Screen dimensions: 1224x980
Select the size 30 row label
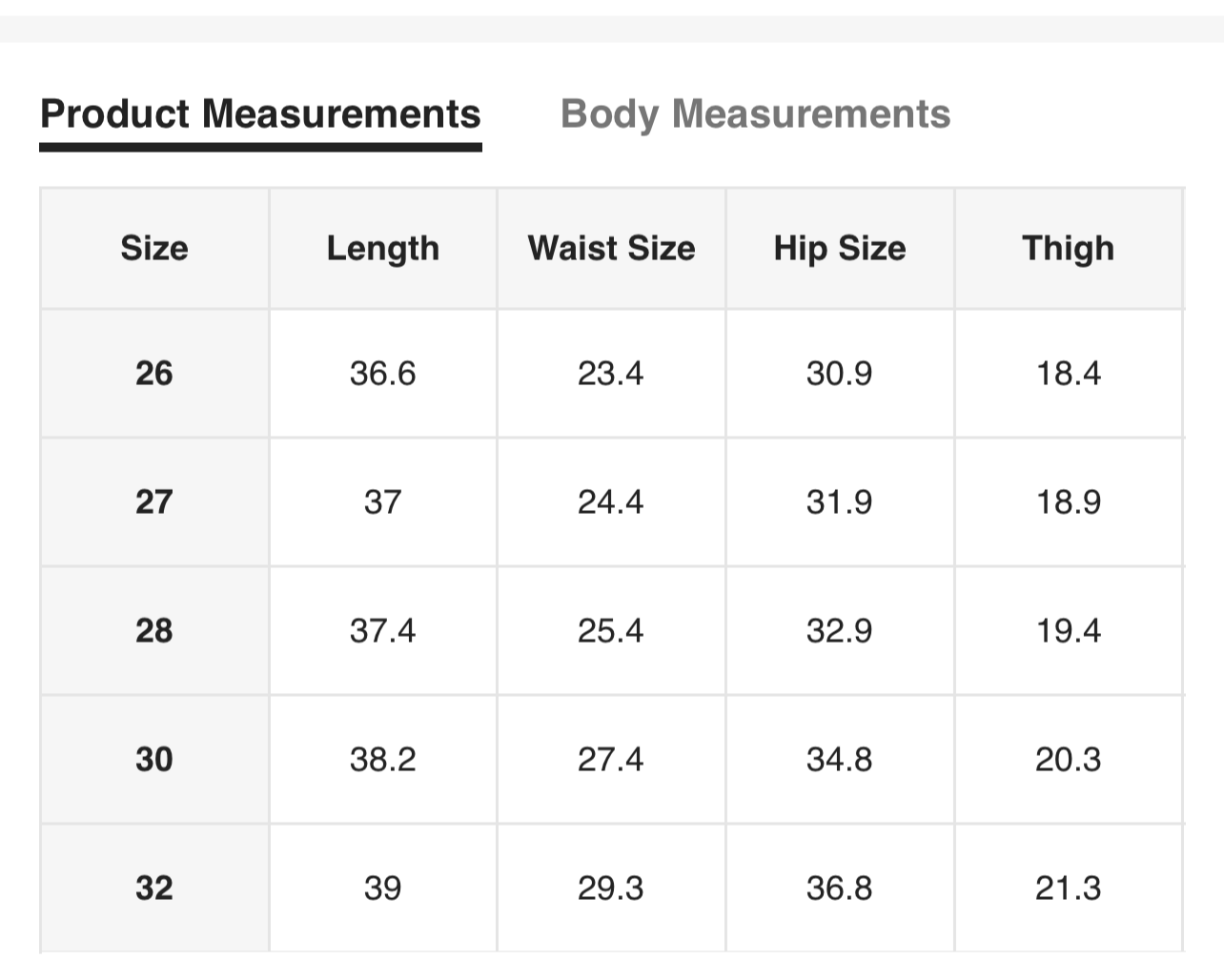[154, 759]
